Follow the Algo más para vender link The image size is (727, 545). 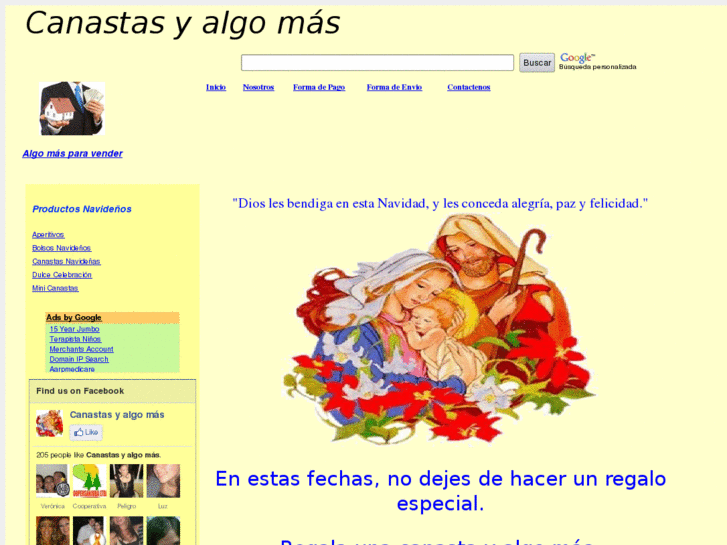(72, 154)
